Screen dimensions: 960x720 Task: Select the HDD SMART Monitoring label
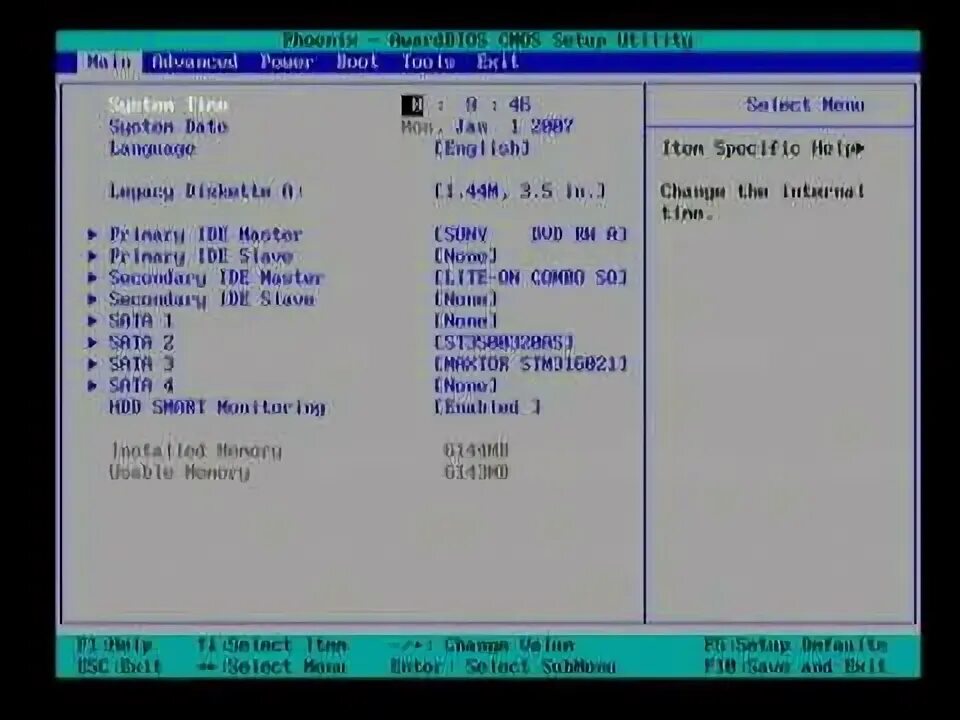(x=217, y=407)
